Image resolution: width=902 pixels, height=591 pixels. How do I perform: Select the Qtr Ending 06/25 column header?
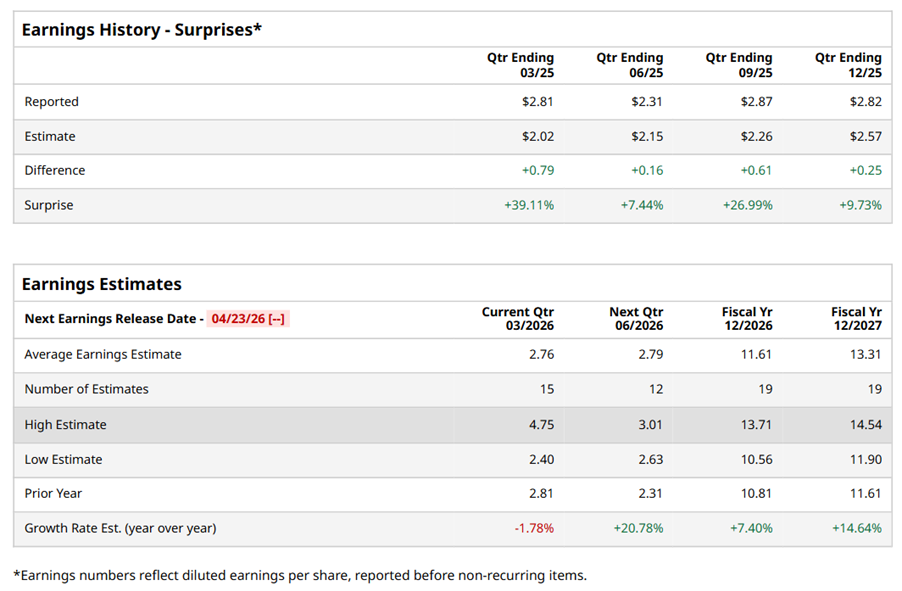629,65
